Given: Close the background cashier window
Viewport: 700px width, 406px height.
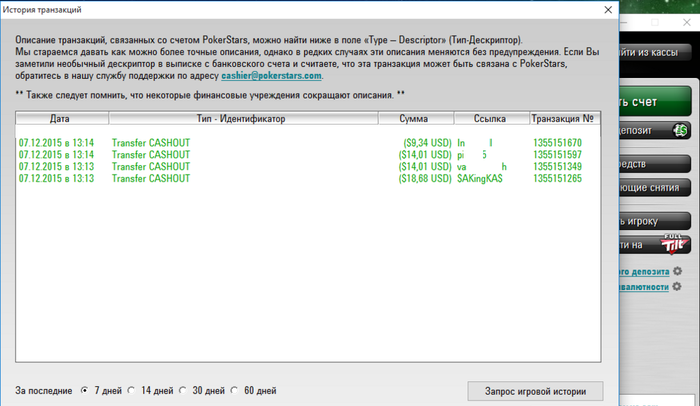Looking at the screenshot, I should point(687,22).
